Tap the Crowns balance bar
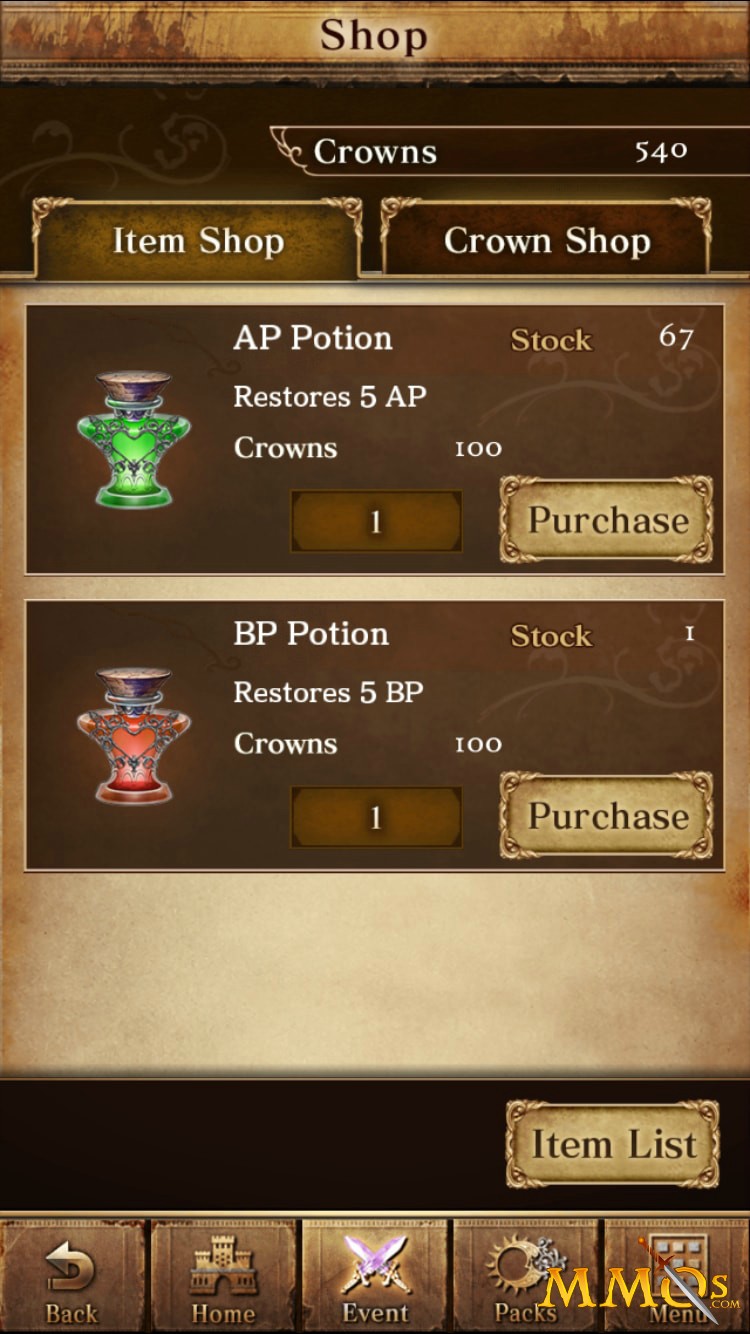Viewport: 750px width, 1334px height. [x=490, y=152]
